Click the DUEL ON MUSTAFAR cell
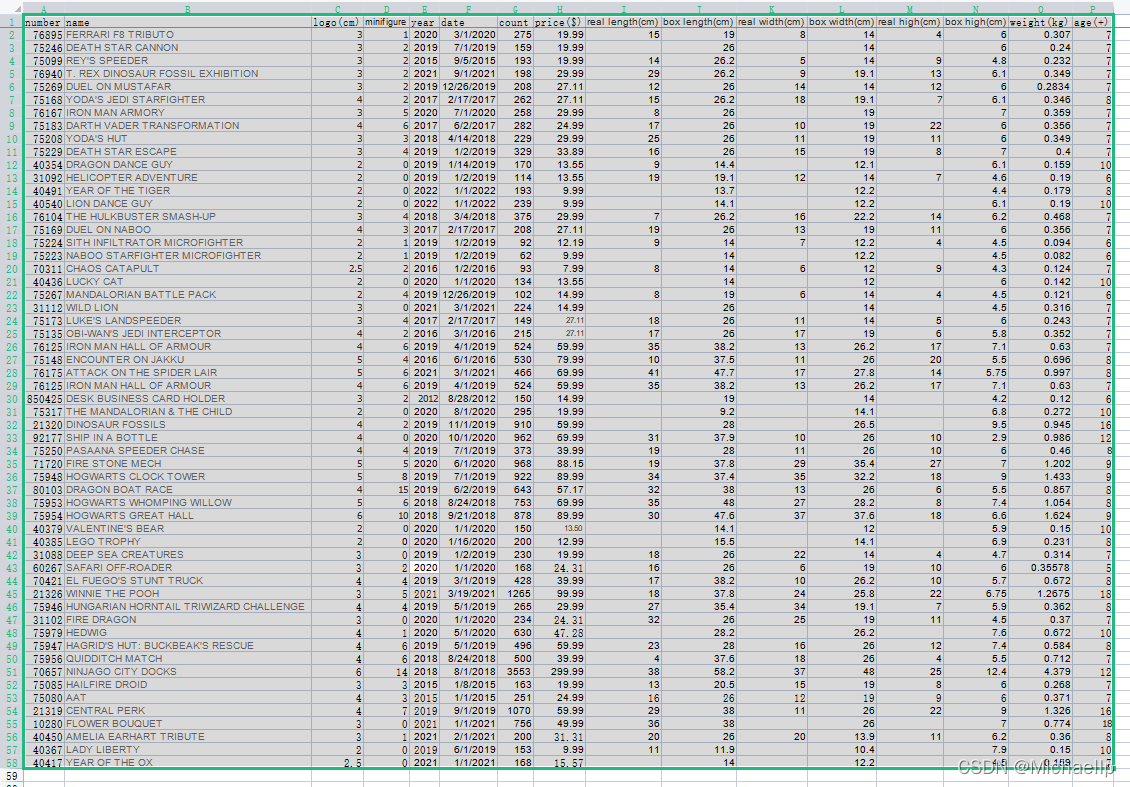Screen dimensions: 1130x787 (187, 86)
